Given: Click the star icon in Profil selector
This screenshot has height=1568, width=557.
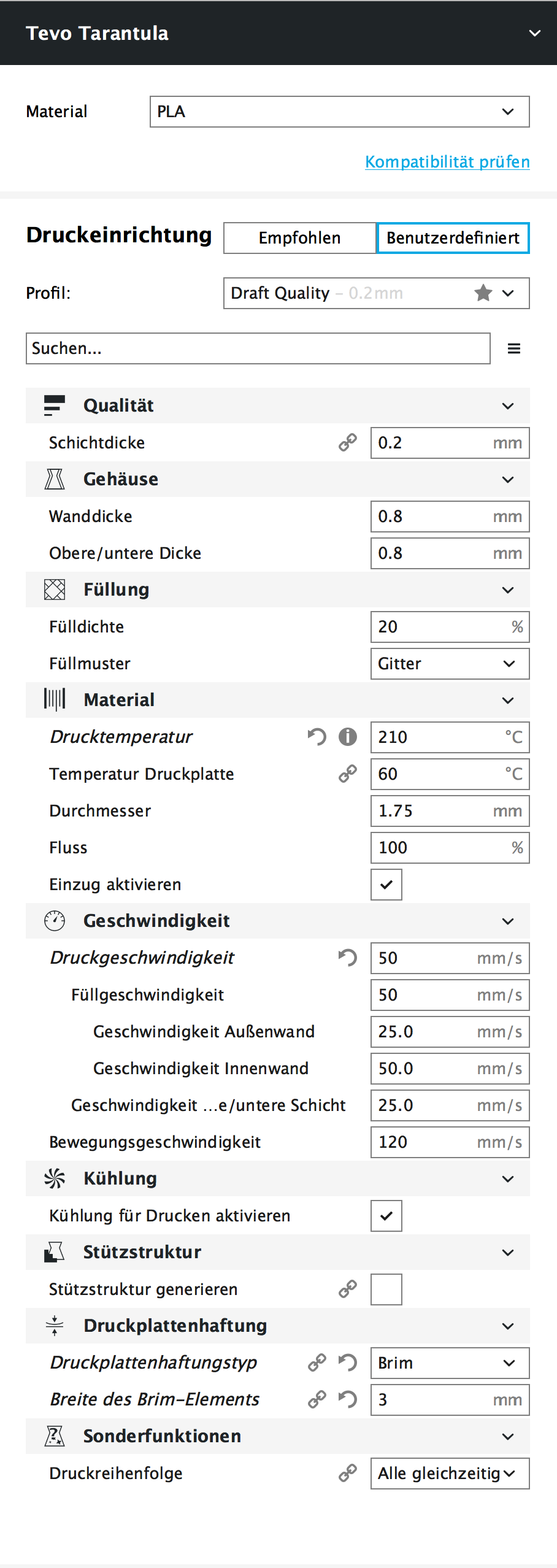Looking at the screenshot, I should click(483, 293).
